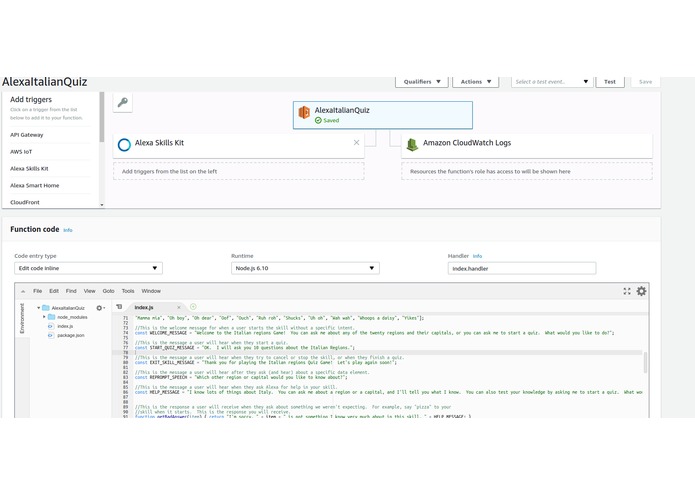Open the Runtime dropdown

click(305, 268)
